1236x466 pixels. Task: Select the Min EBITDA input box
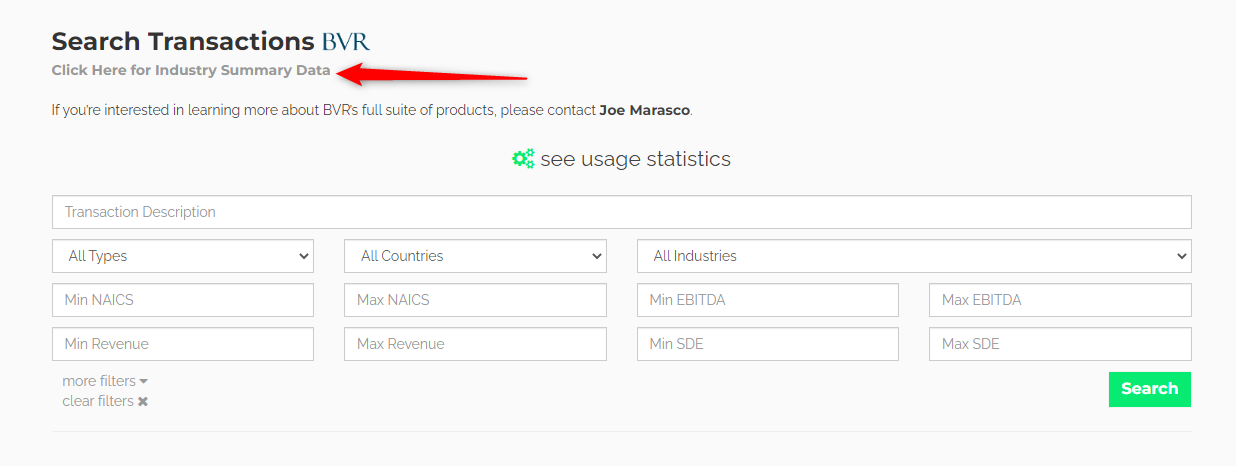point(767,300)
